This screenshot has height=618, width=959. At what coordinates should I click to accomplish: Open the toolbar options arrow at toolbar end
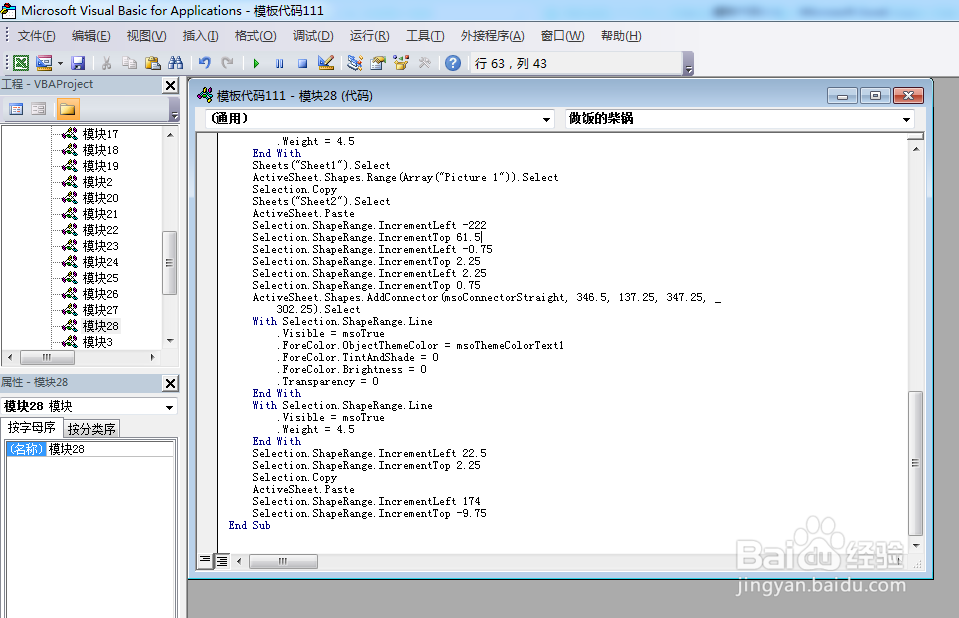click(x=689, y=64)
